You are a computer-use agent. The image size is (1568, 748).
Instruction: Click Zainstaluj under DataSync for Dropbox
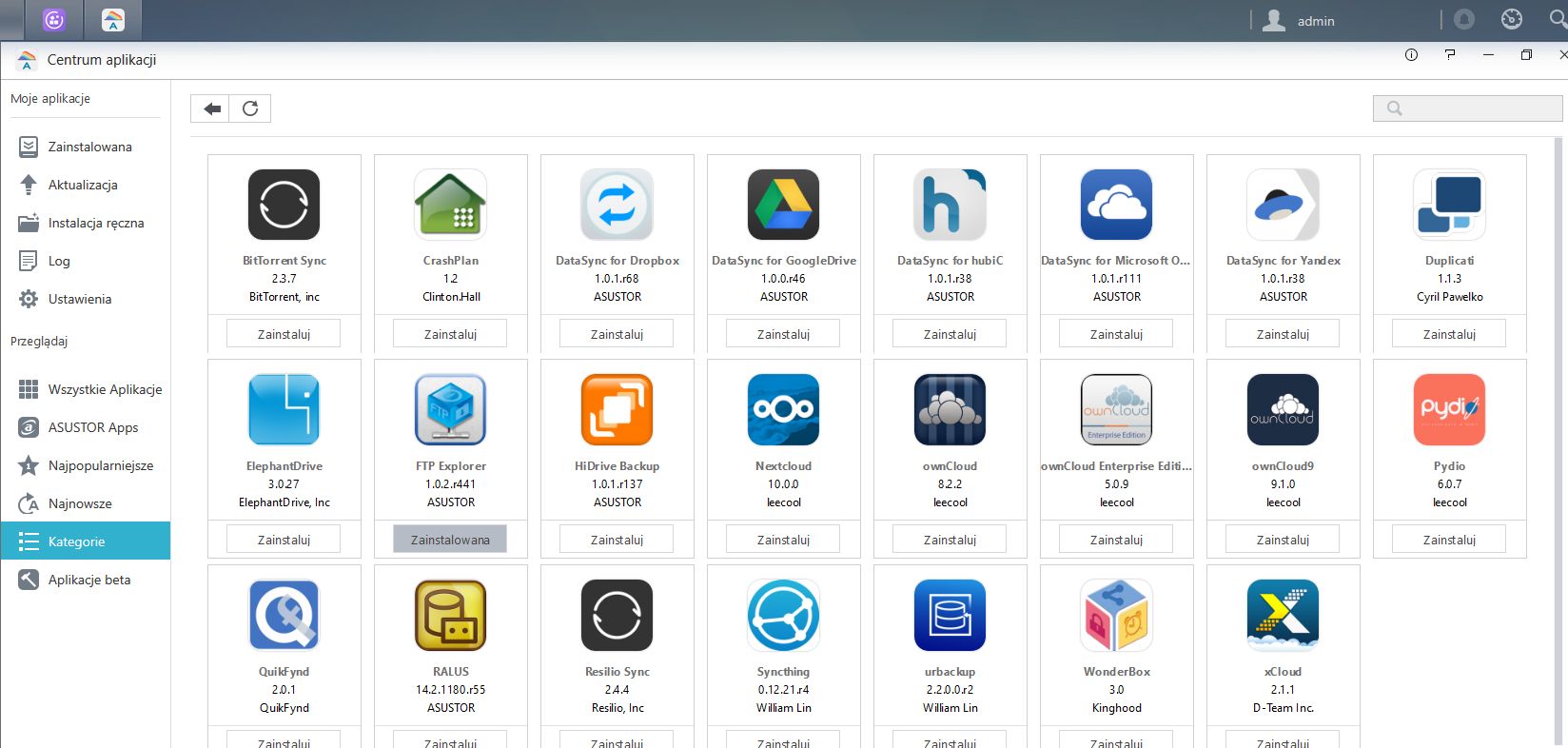click(617, 334)
